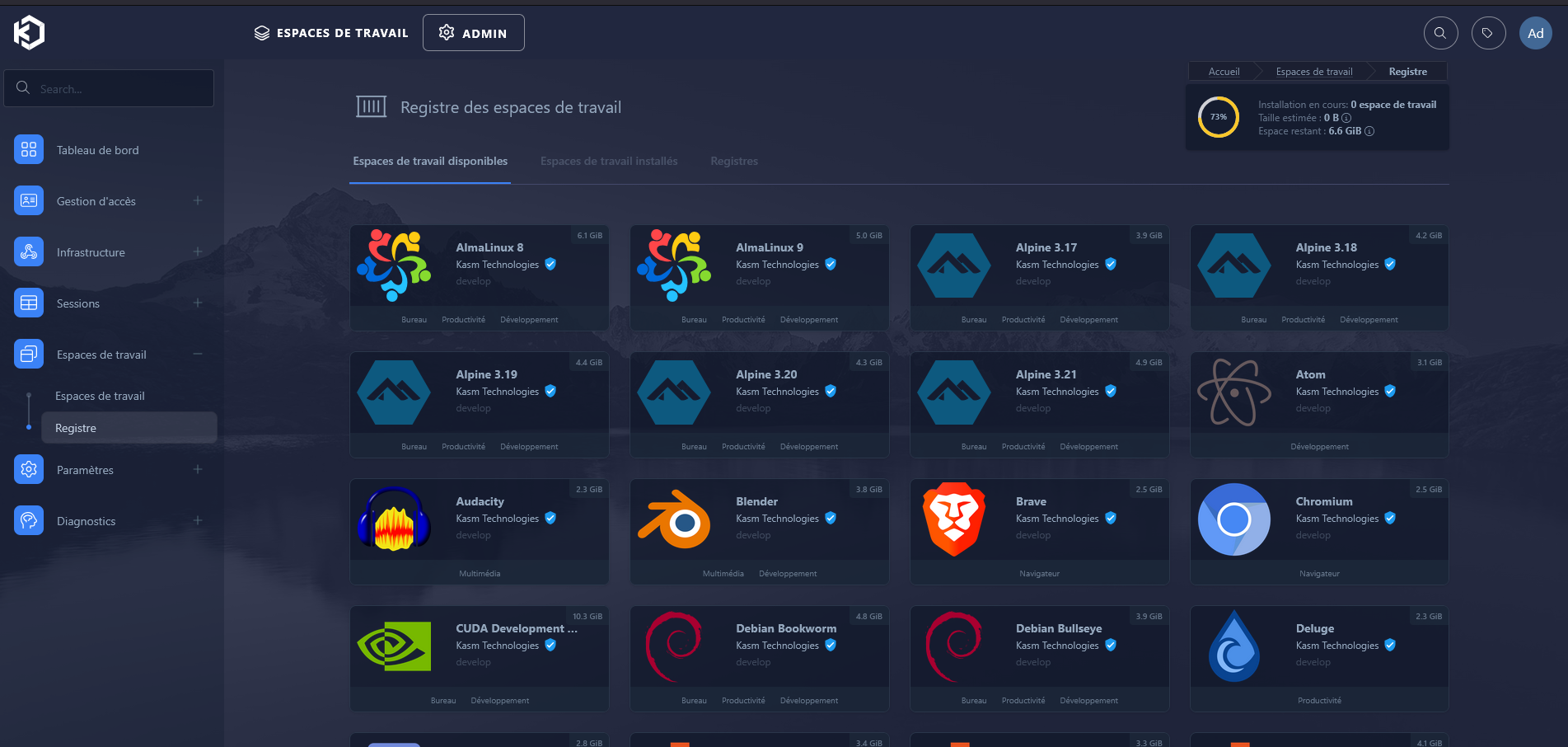
Task: Click the Chromium logo
Action: [x=1234, y=519]
